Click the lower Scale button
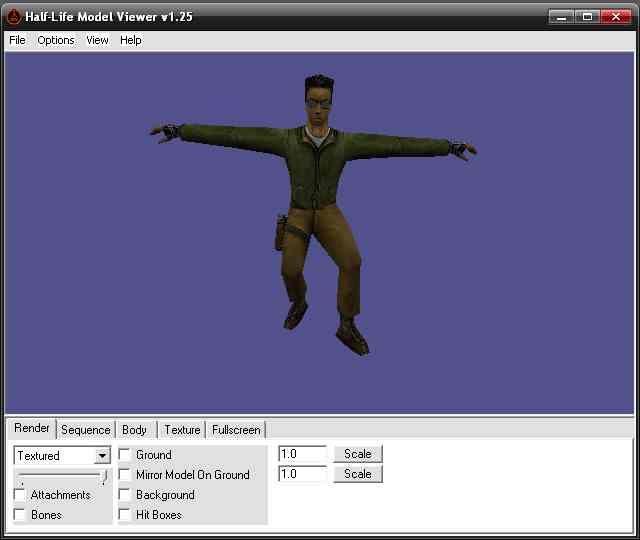The image size is (640, 540). coord(358,474)
